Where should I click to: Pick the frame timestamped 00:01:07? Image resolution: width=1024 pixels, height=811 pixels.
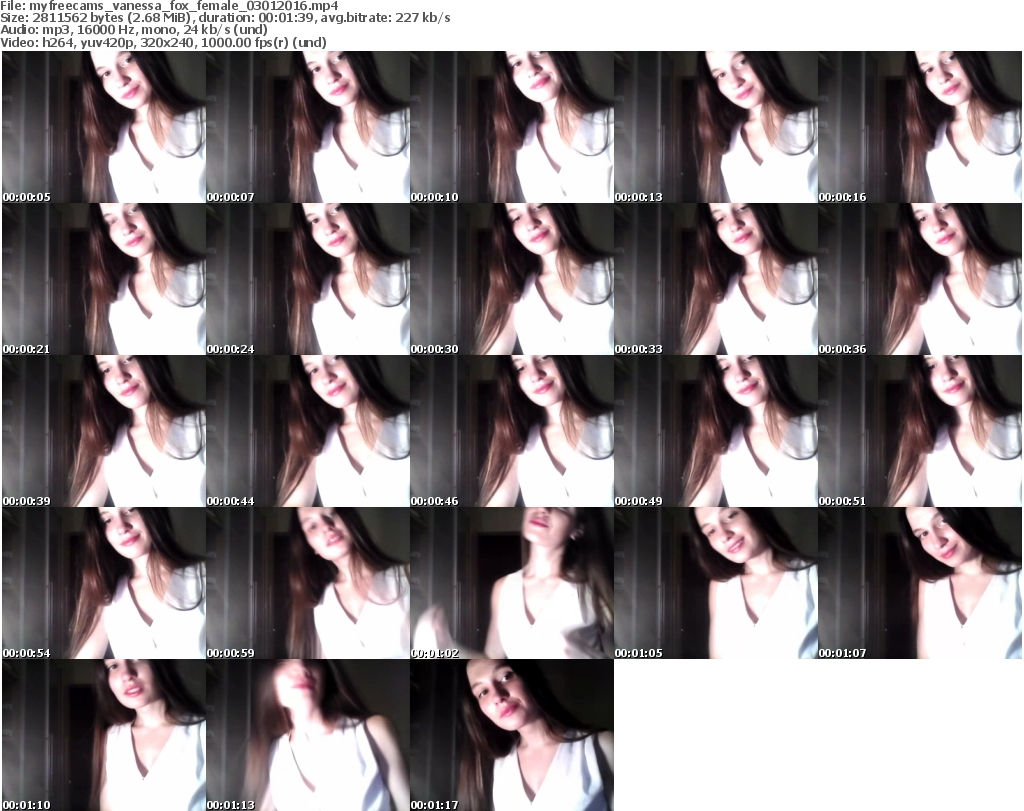[920, 583]
